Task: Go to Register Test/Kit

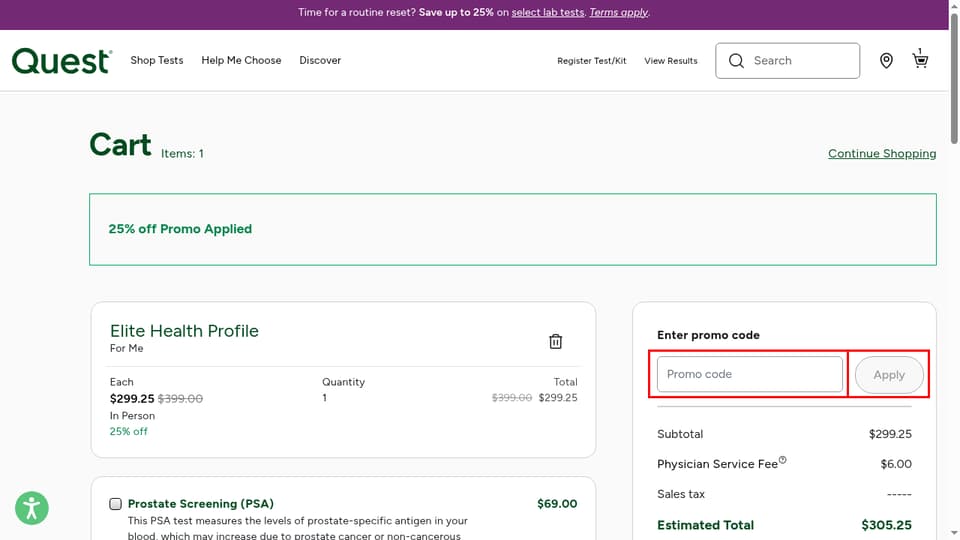Action: point(591,61)
